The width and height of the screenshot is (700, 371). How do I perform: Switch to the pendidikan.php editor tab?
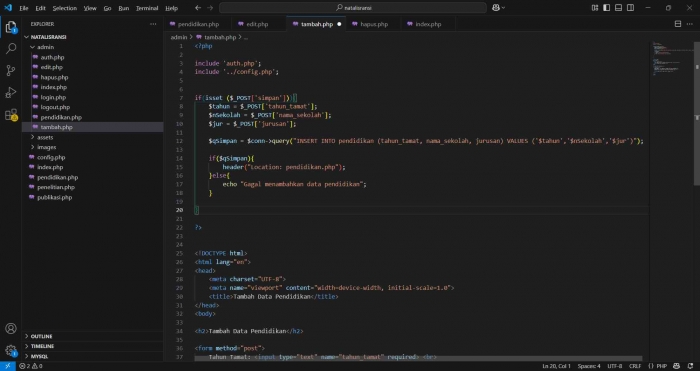[198, 24]
